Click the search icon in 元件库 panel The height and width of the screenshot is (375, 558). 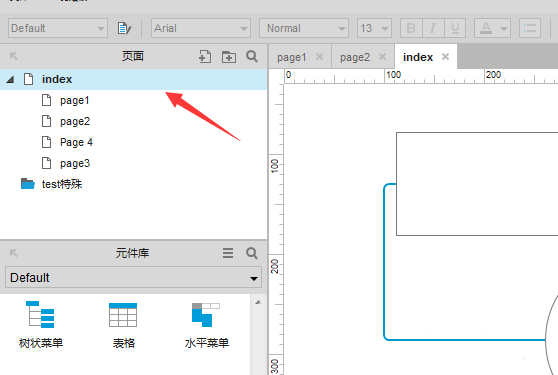point(252,253)
